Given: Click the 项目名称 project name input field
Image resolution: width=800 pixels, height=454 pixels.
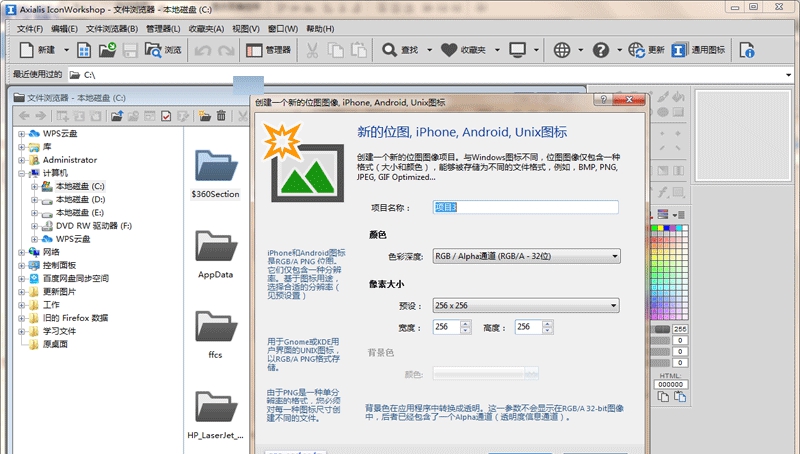Looking at the screenshot, I should [x=526, y=207].
